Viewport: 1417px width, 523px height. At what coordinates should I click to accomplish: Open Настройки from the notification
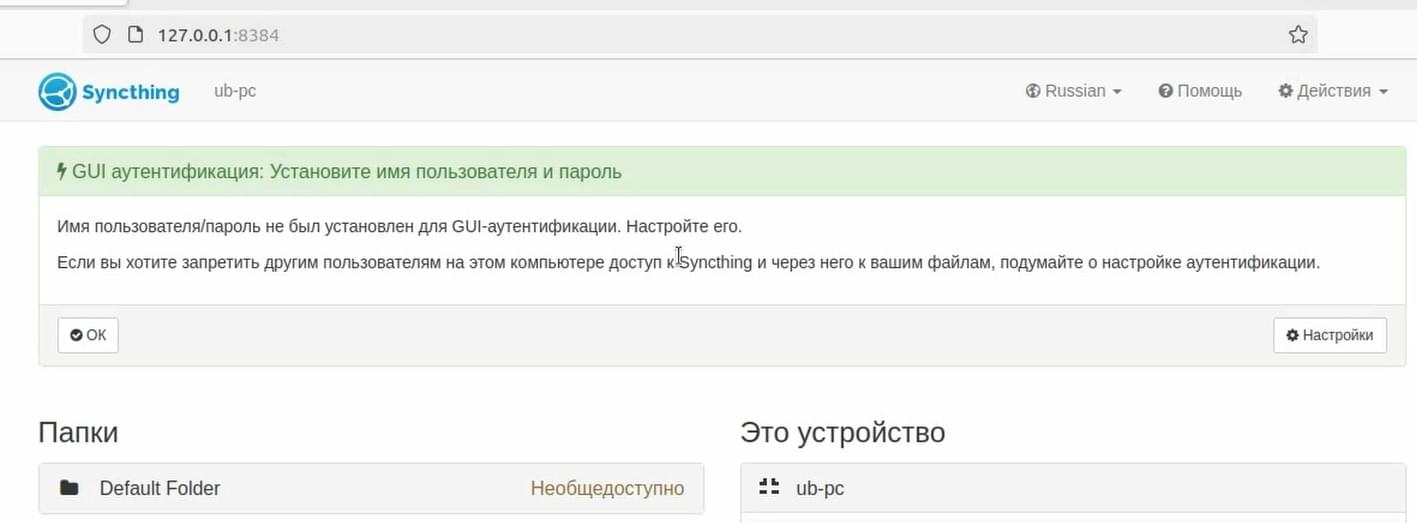1330,335
